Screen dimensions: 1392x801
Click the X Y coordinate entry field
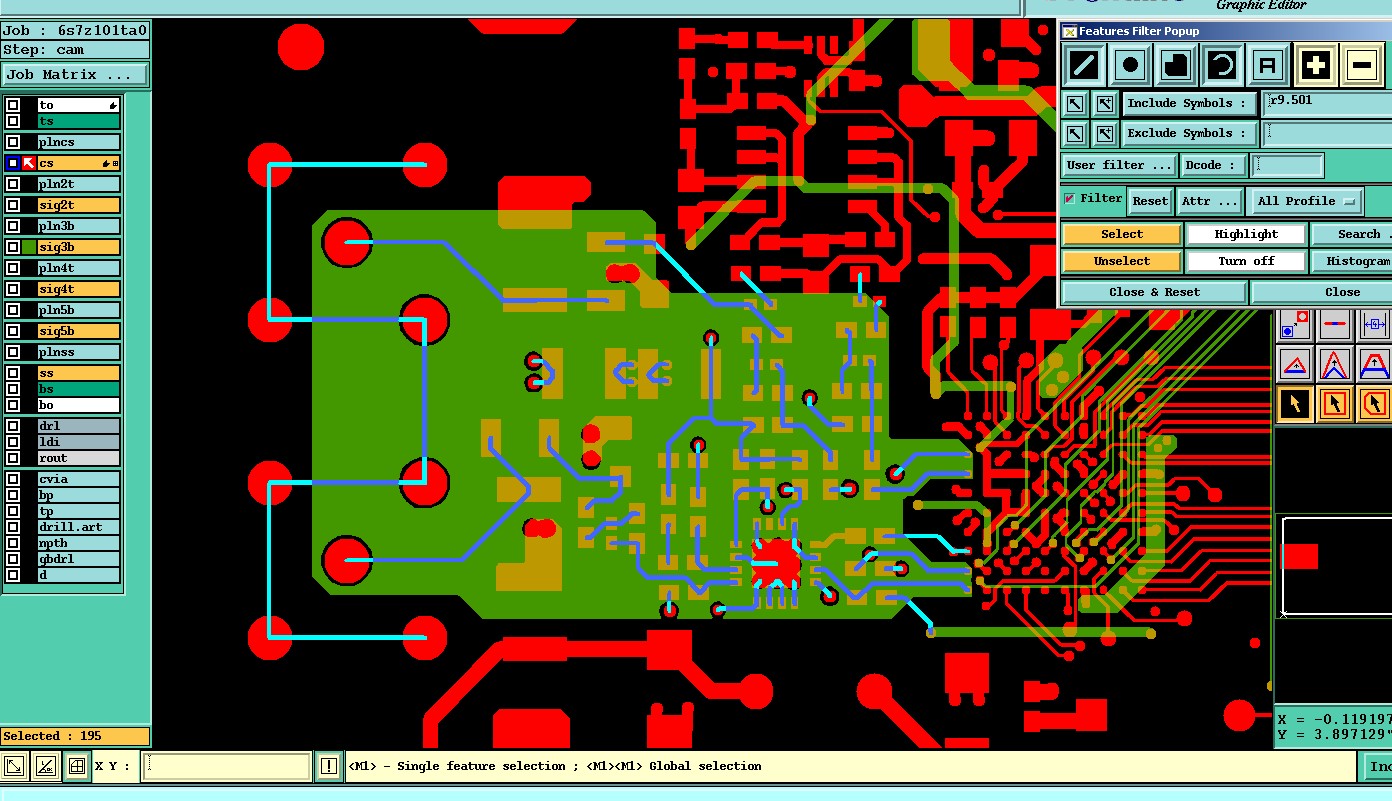point(226,767)
